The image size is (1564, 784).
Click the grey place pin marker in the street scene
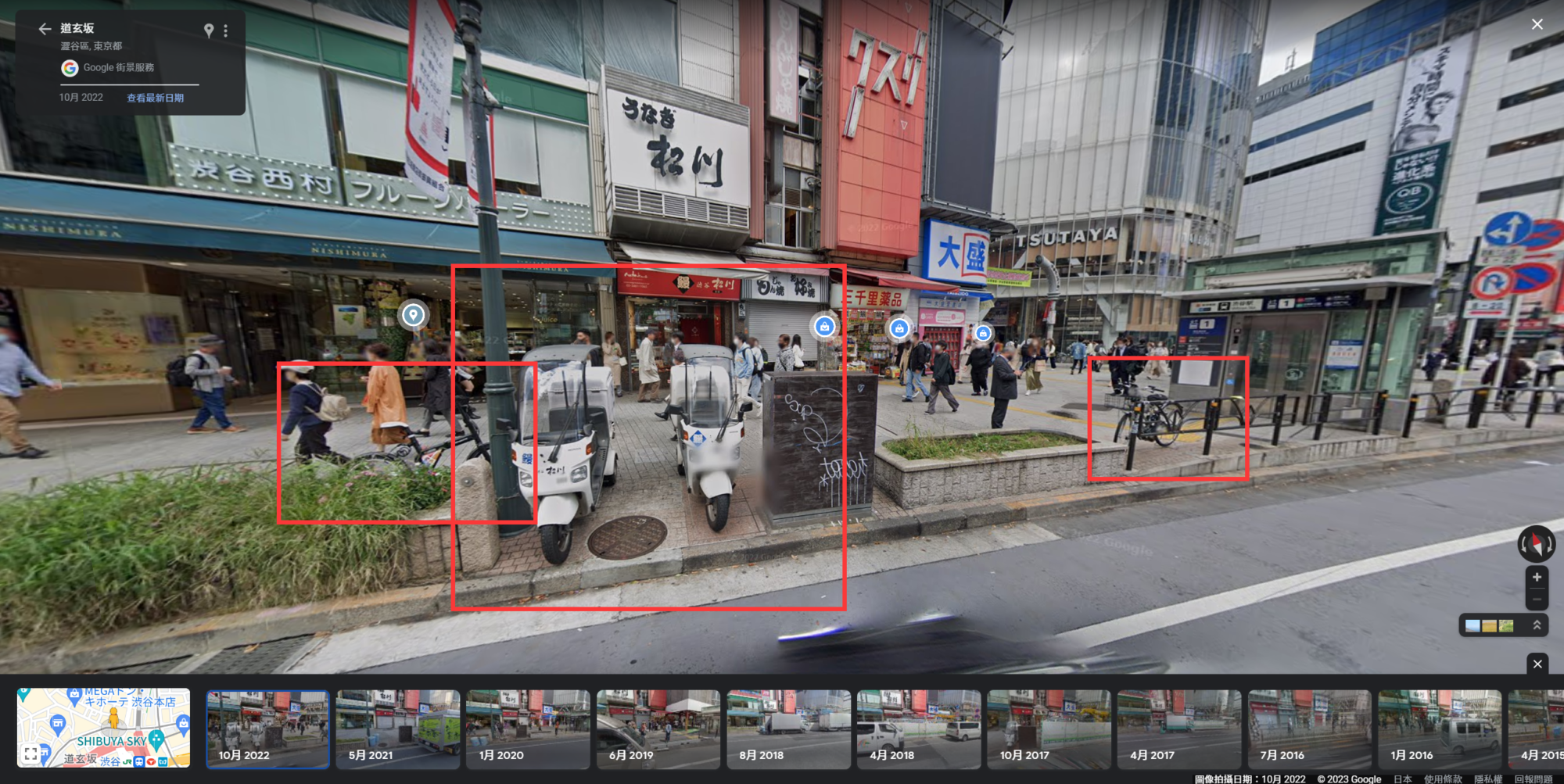point(413,315)
